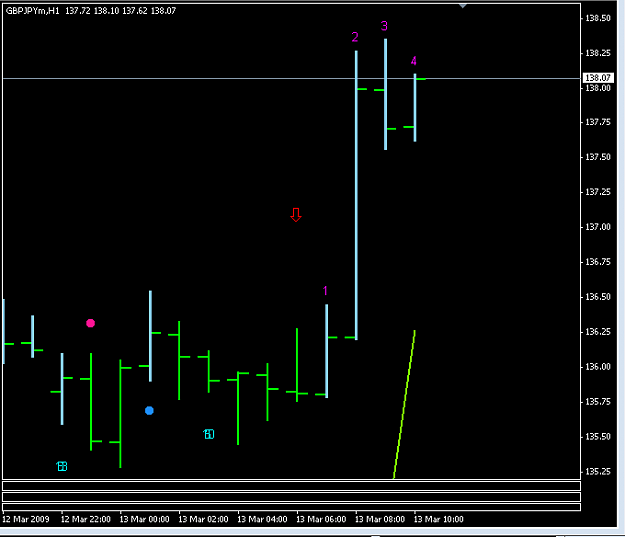Click the cyan label near 135.25 level
The height and width of the screenshot is (537, 625).
click(x=62, y=466)
